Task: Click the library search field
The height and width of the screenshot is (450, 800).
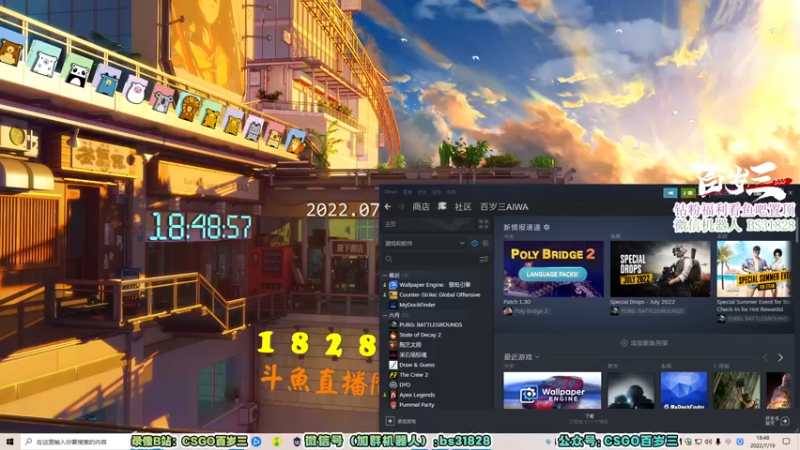Action: click(431, 259)
